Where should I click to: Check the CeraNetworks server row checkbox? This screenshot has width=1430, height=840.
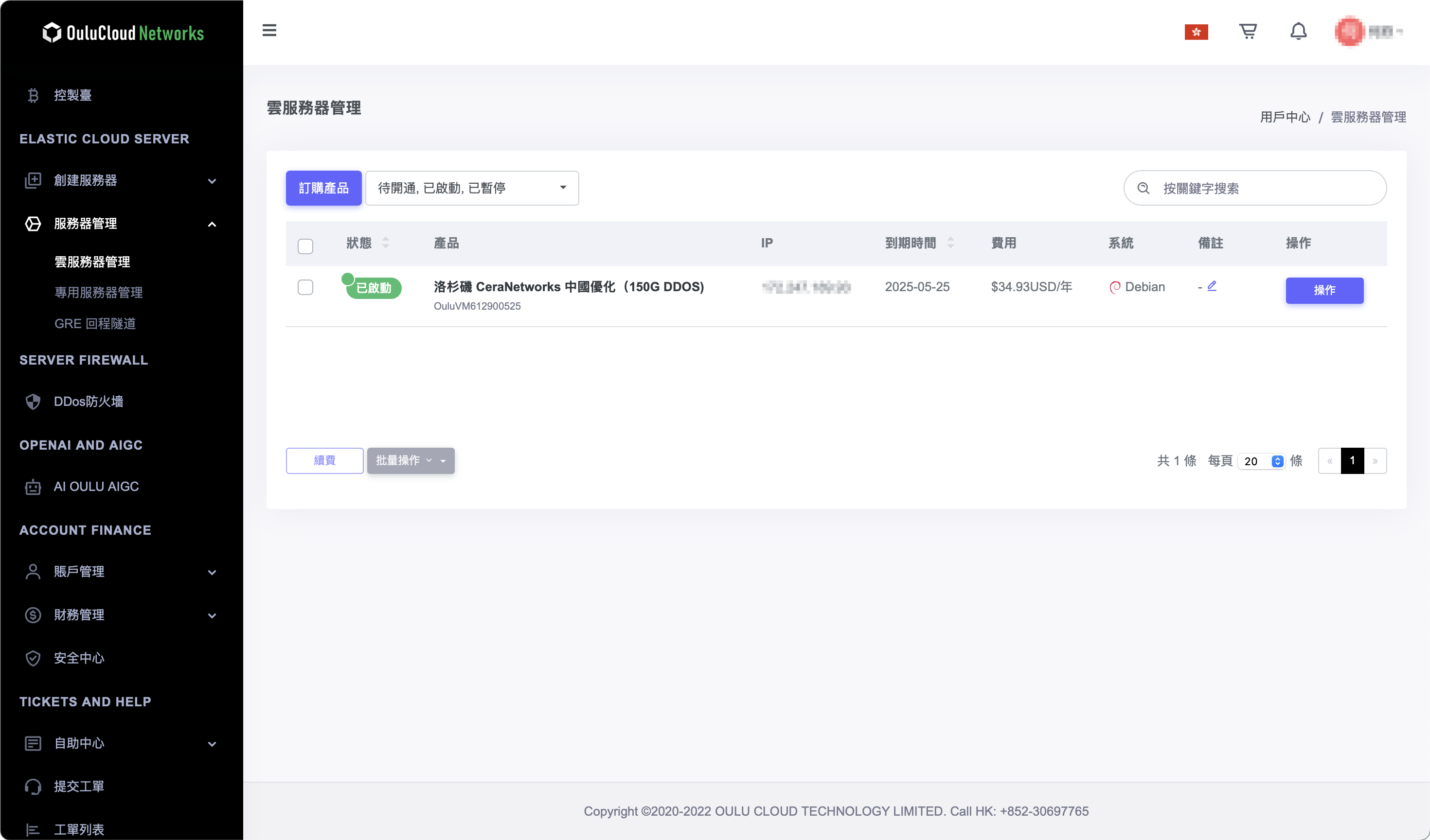(305, 287)
